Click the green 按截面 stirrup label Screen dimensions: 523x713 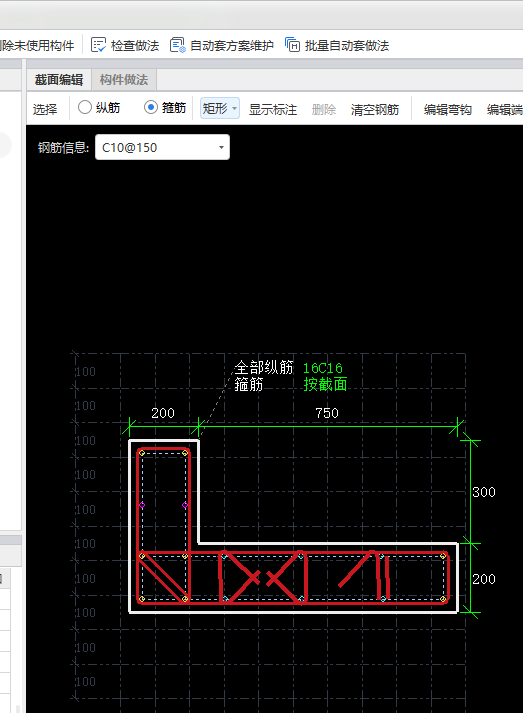(326, 385)
